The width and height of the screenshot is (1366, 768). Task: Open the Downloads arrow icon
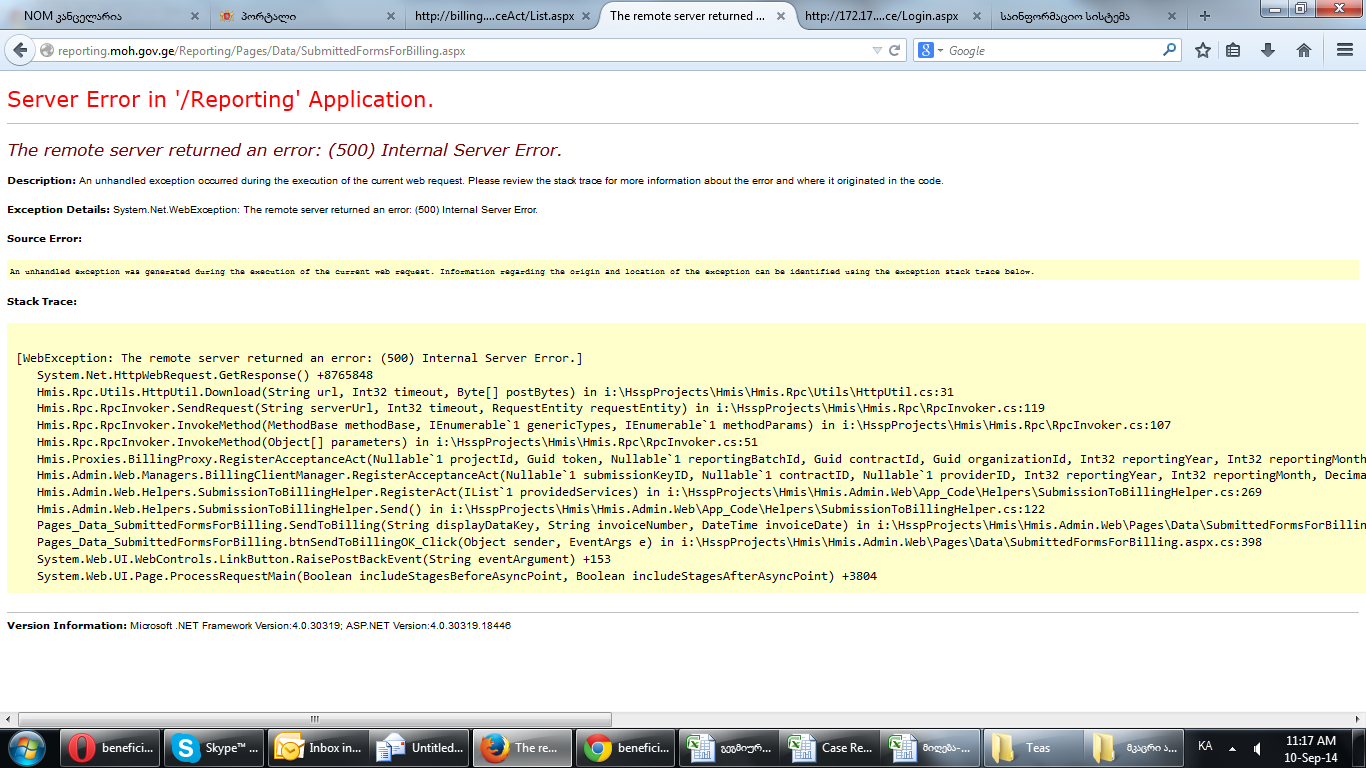1268,50
